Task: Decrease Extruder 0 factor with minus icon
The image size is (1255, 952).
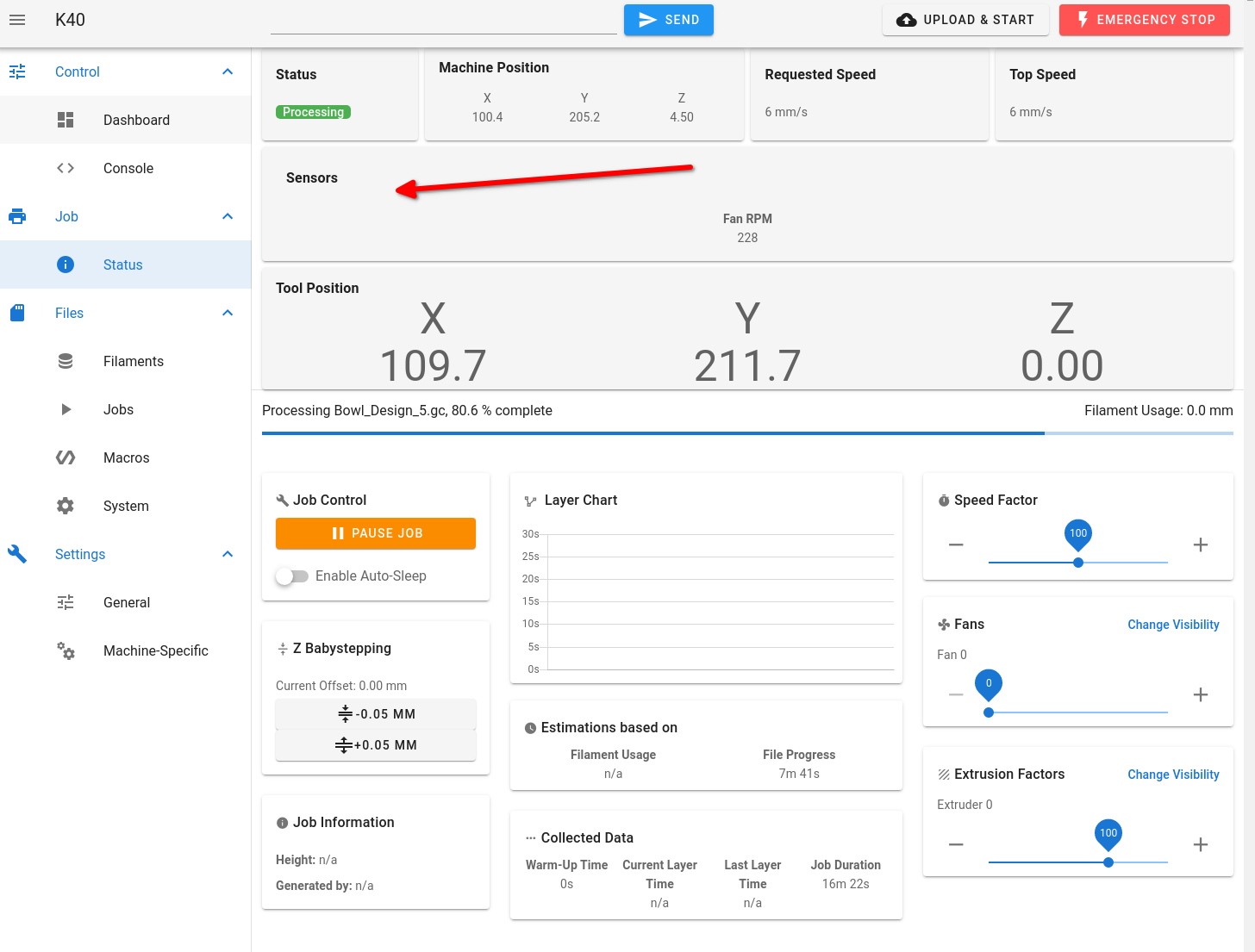Action: click(956, 844)
